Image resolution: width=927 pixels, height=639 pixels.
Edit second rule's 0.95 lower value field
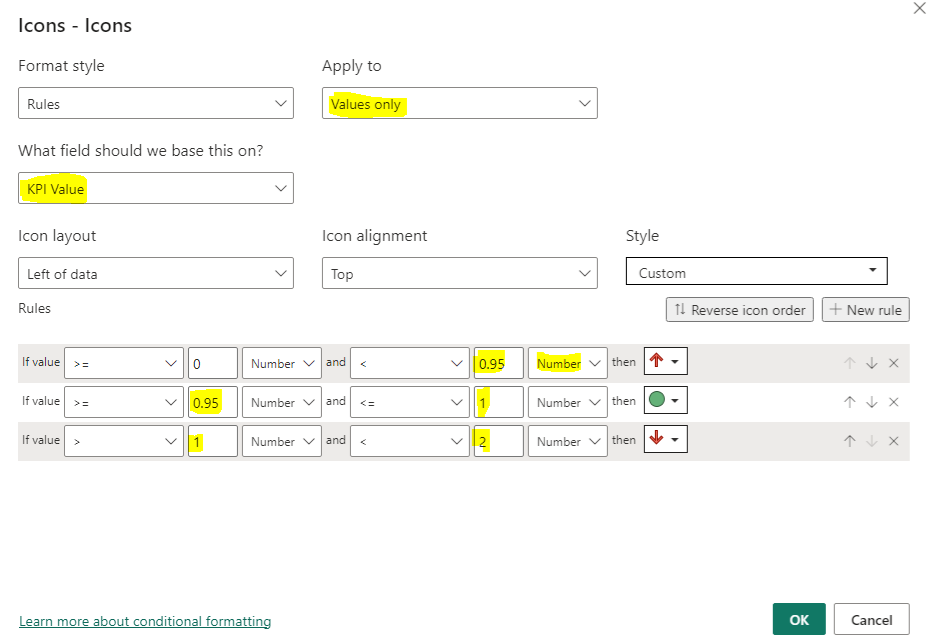tap(213, 402)
